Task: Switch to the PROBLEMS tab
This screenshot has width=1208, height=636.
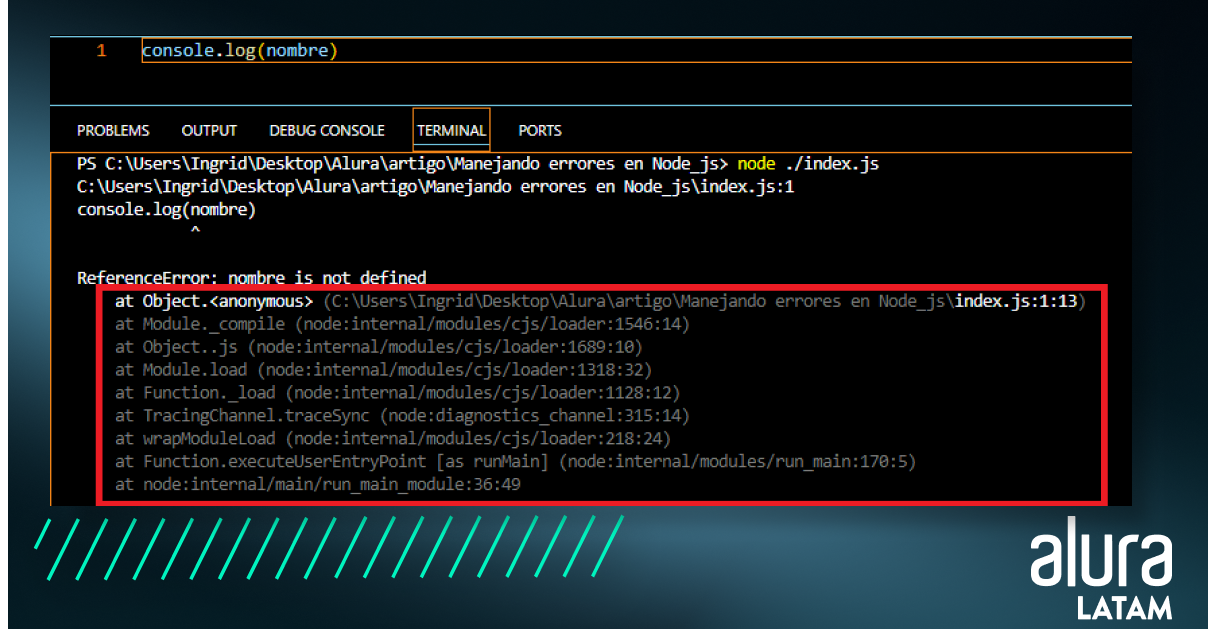Action: pyautogui.click(x=113, y=131)
